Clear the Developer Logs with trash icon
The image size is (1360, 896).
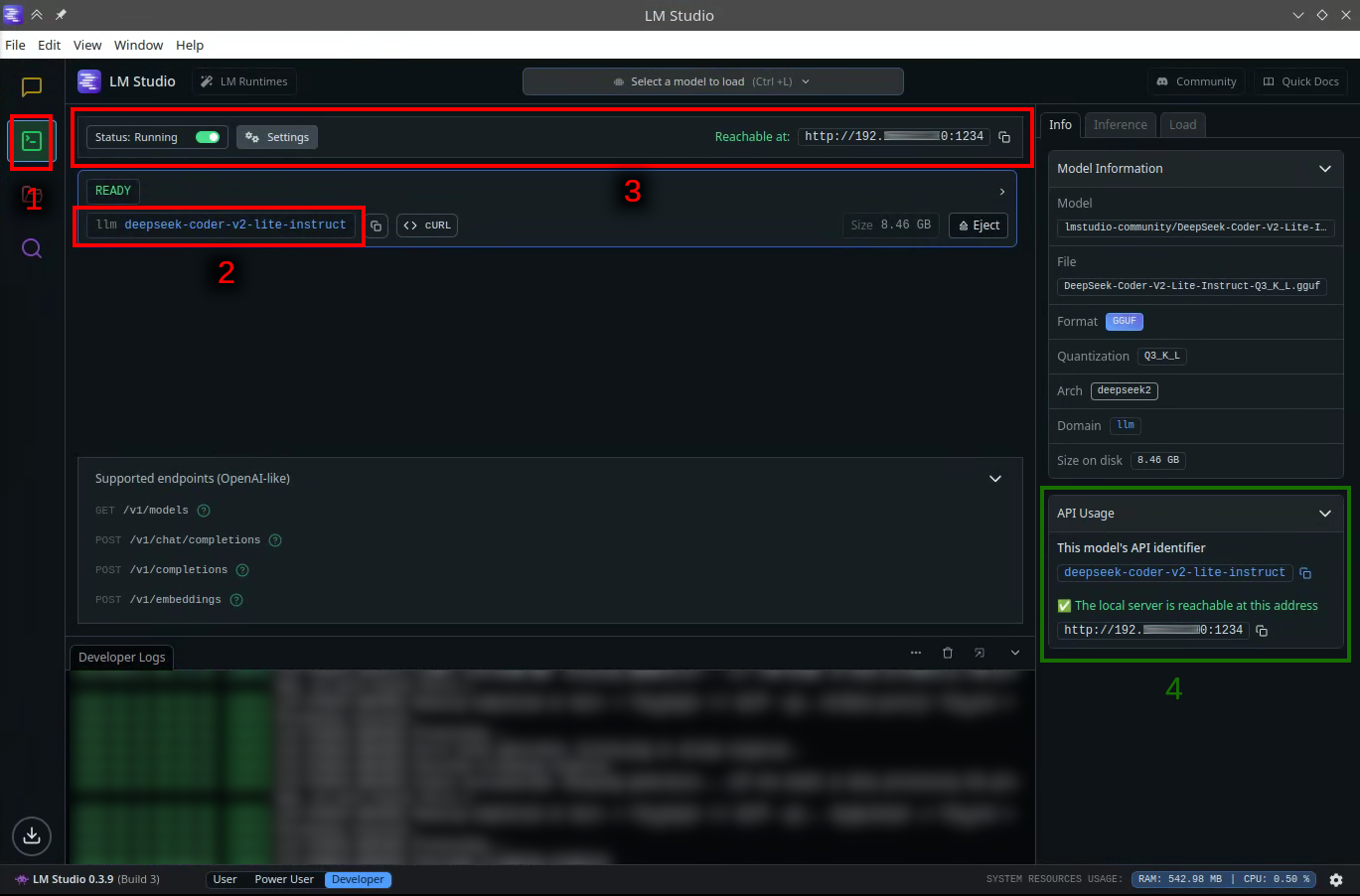click(948, 653)
